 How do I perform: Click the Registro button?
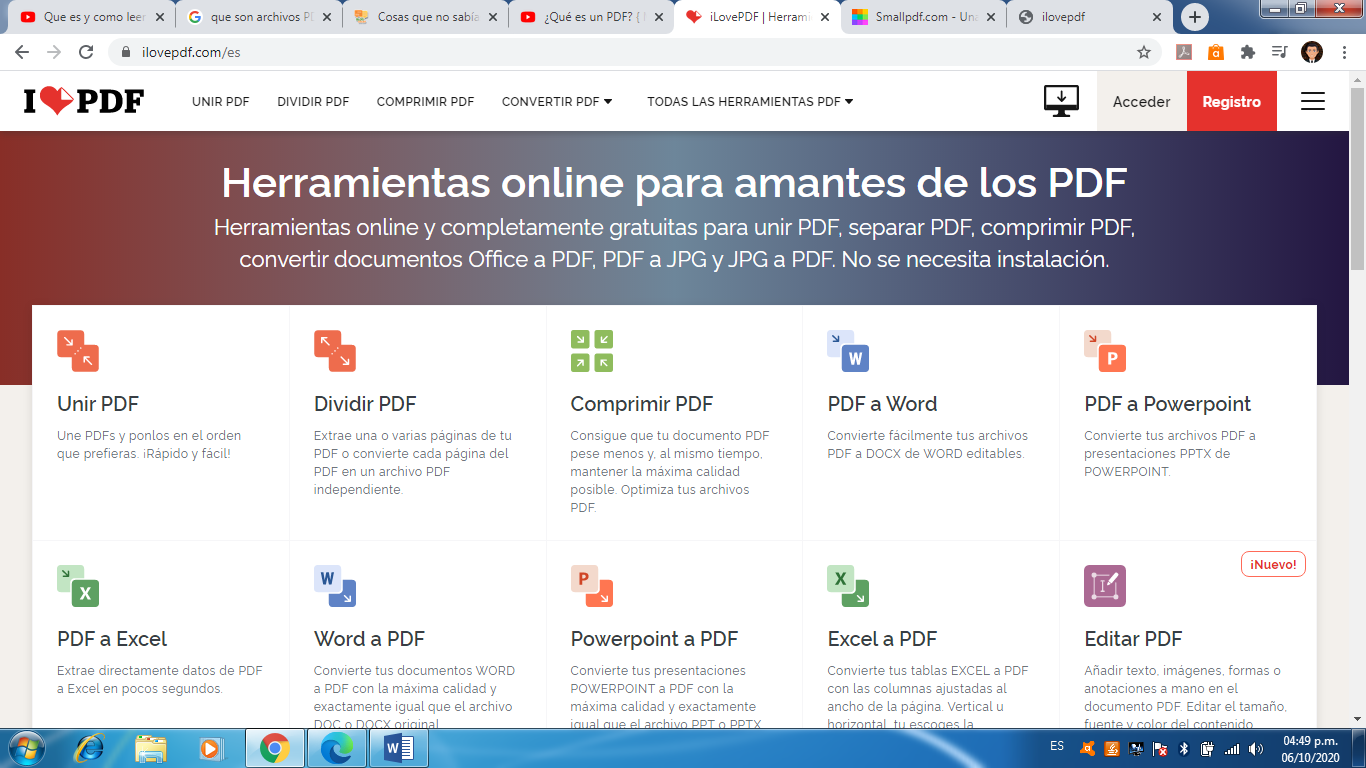pos(1231,101)
